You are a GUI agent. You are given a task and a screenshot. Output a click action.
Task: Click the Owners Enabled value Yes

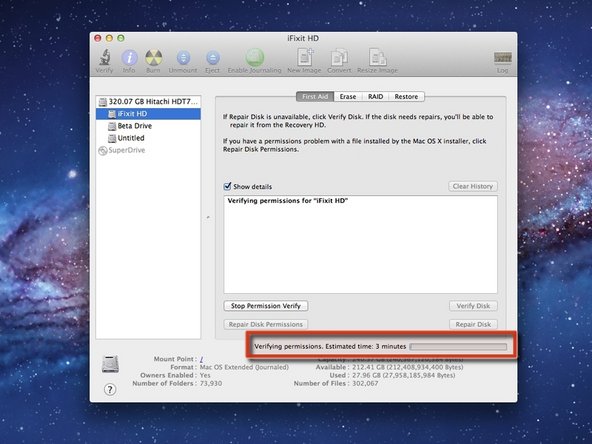click(x=205, y=375)
